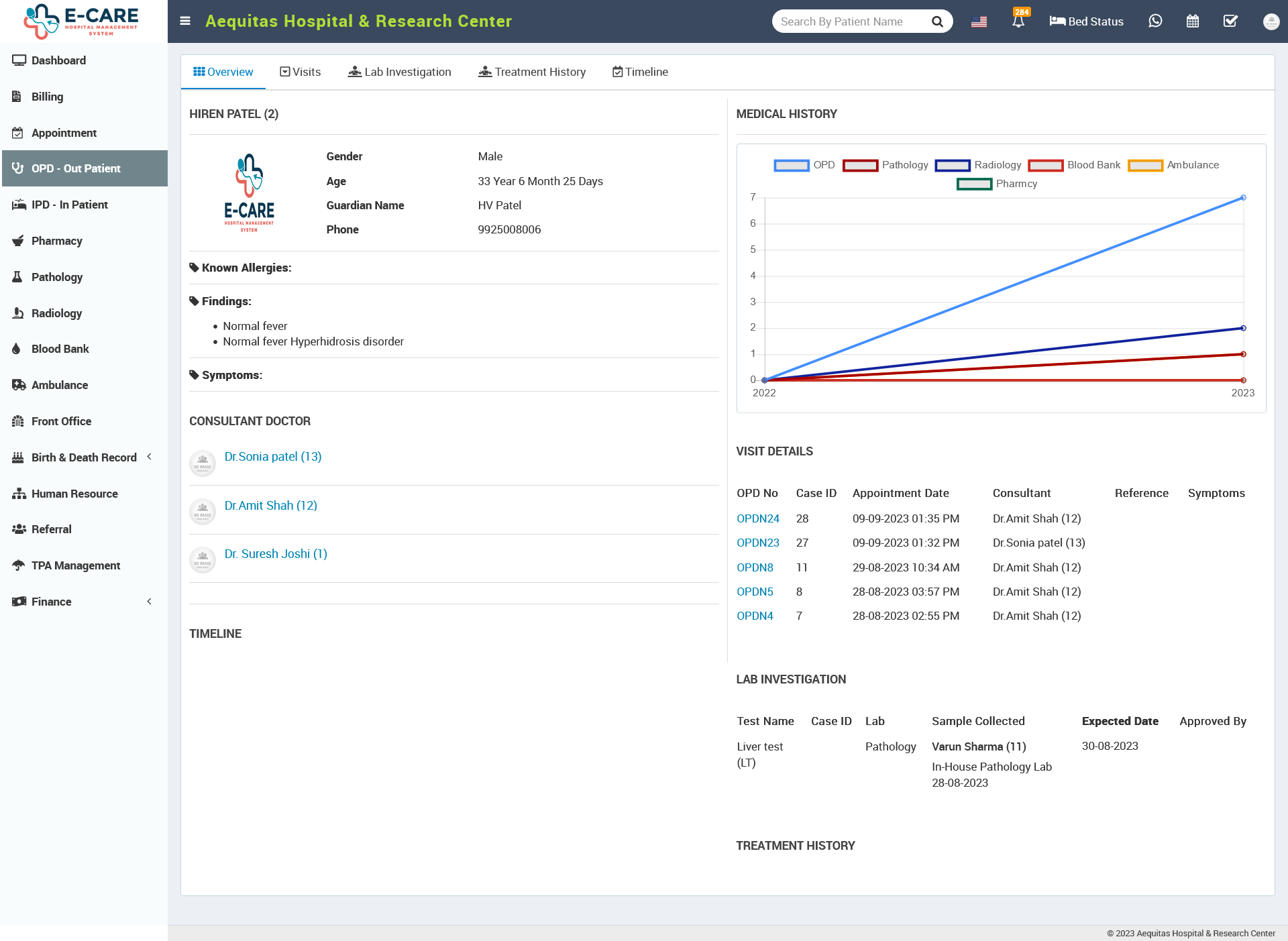Expand the Finance sidebar section
This screenshot has height=941, width=1288.
click(51, 602)
